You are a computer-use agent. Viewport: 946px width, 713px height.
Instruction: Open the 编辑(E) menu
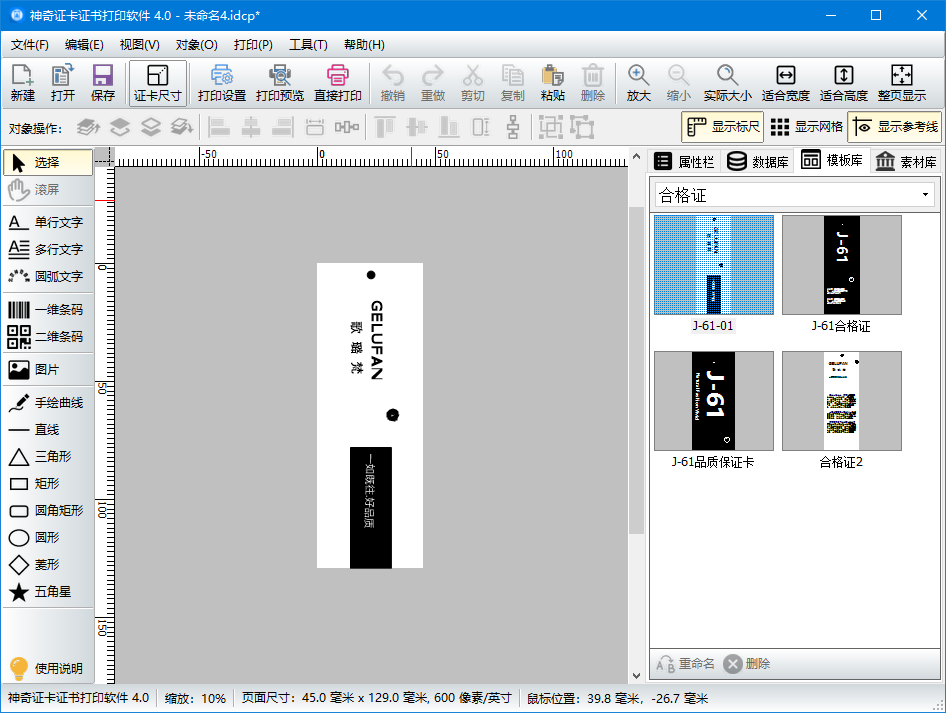click(x=84, y=45)
